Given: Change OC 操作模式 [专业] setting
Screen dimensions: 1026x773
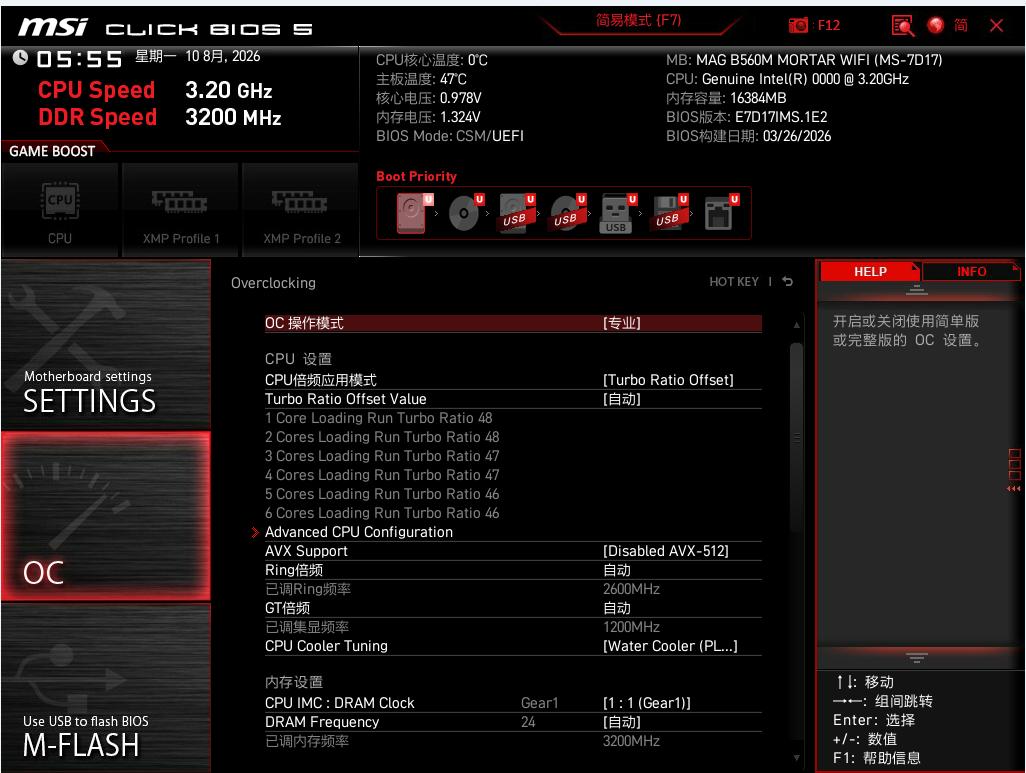Looking at the screenshot, I should (513, 323).
